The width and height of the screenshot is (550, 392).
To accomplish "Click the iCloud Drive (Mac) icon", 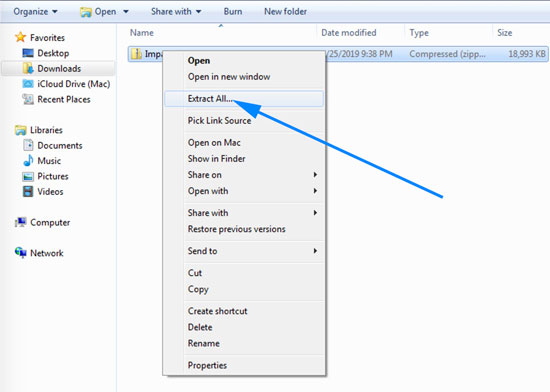I will pos(28,84).
